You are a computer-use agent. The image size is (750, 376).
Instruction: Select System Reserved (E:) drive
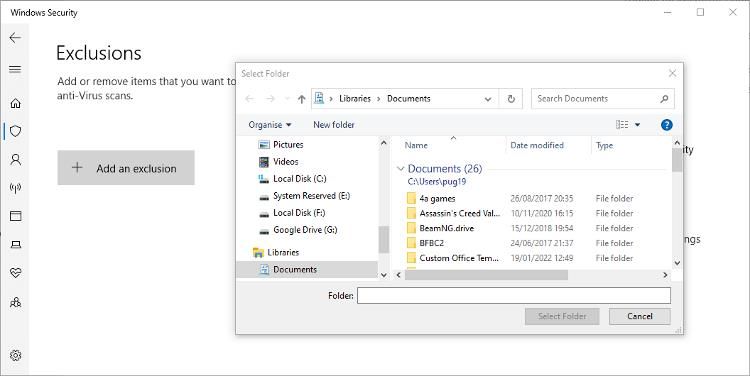pos(311,196)
